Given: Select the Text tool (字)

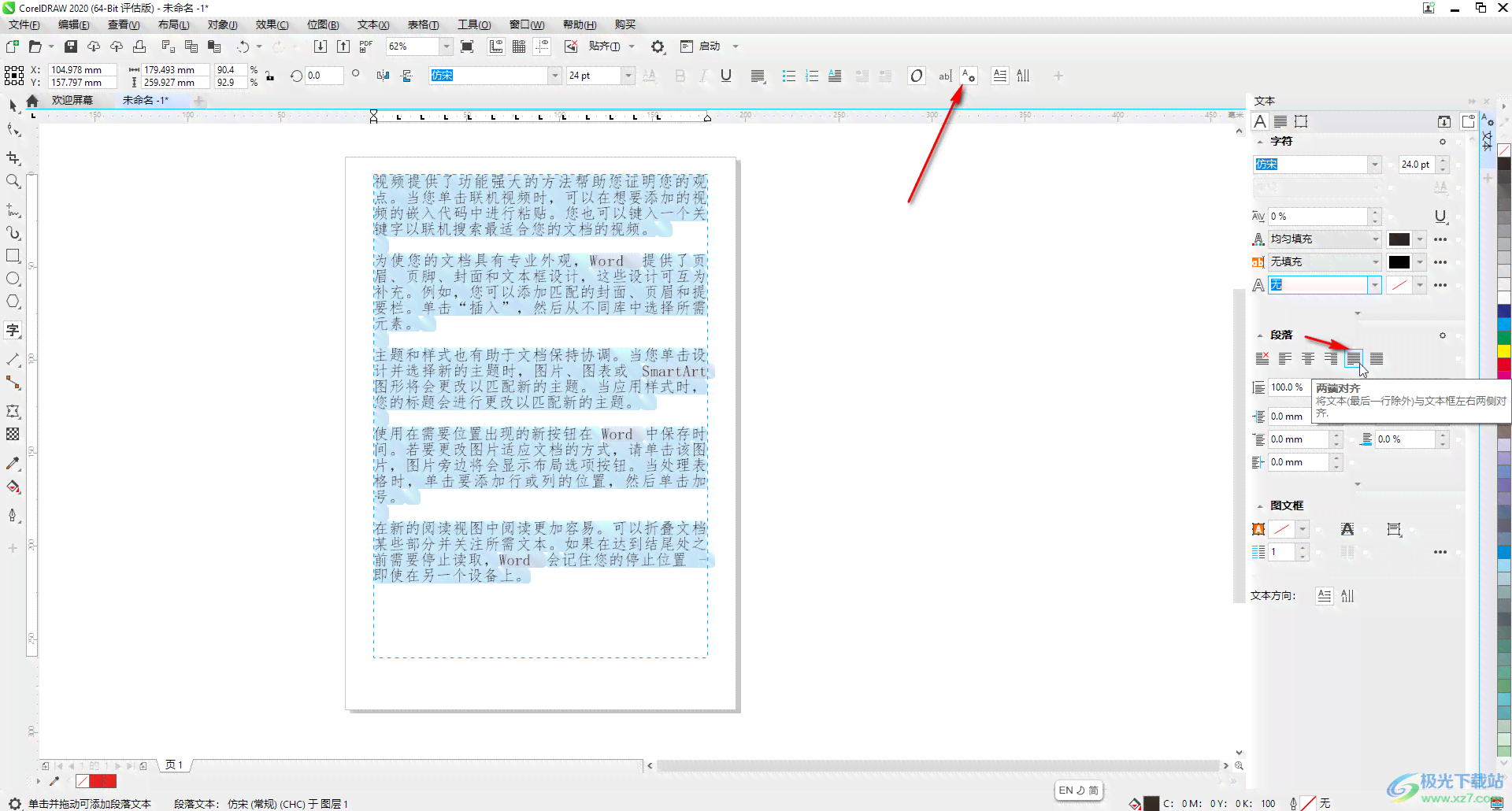Looking at the screenshot, I should (x=13, y=330).
